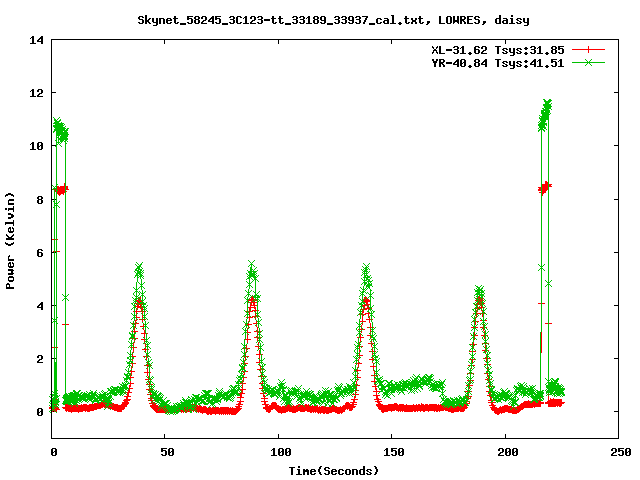Click the Time(Seconds) x-axis label

tap(334, 470)
